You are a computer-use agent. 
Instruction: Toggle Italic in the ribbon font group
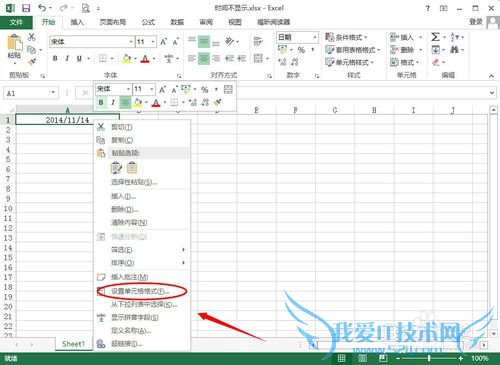pos(67,59)
